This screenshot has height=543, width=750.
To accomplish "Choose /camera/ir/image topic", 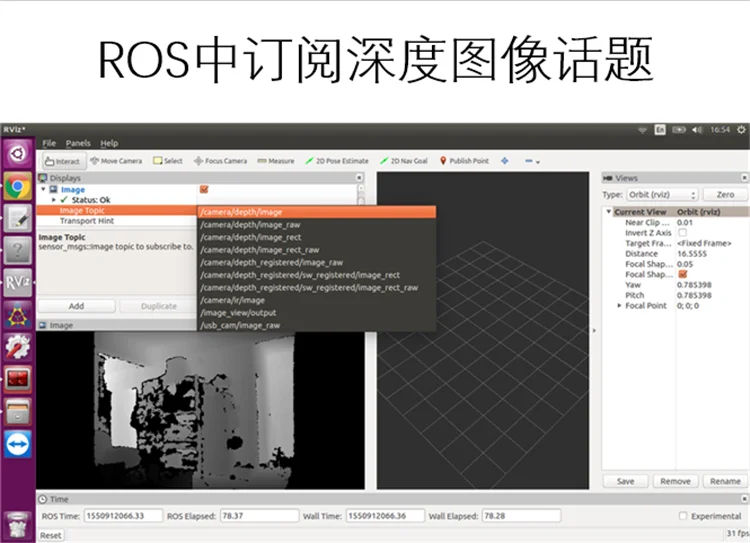I will [x=317, y=300].
